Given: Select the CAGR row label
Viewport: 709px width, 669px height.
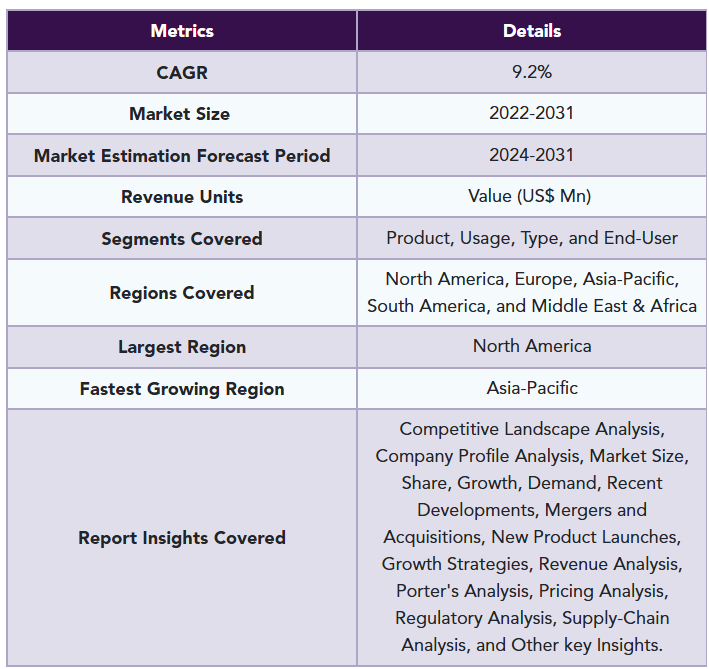Looking at the screenshot, I should 182,73.
